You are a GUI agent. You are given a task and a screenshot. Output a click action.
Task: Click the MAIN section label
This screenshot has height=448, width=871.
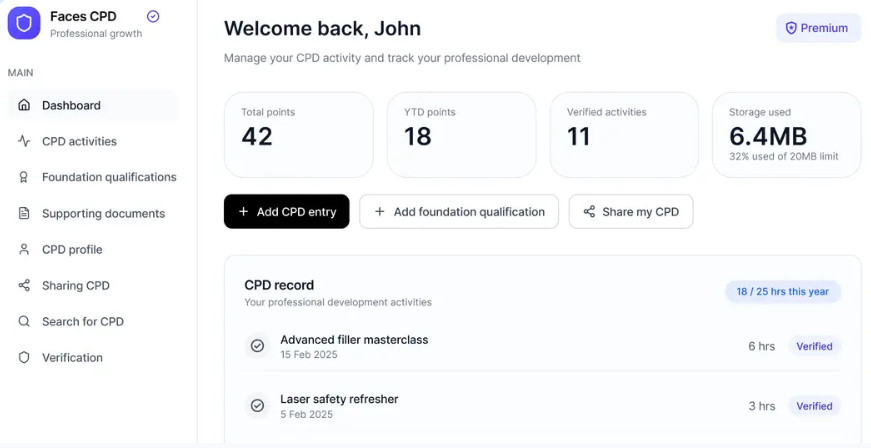pyautogui.click(x=21, y=73)
